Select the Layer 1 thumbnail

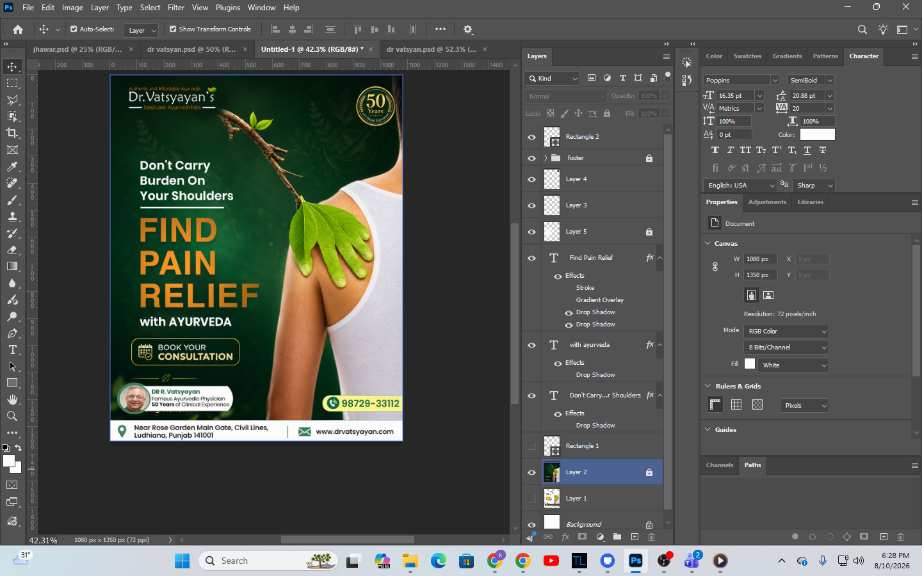[552, 498]
